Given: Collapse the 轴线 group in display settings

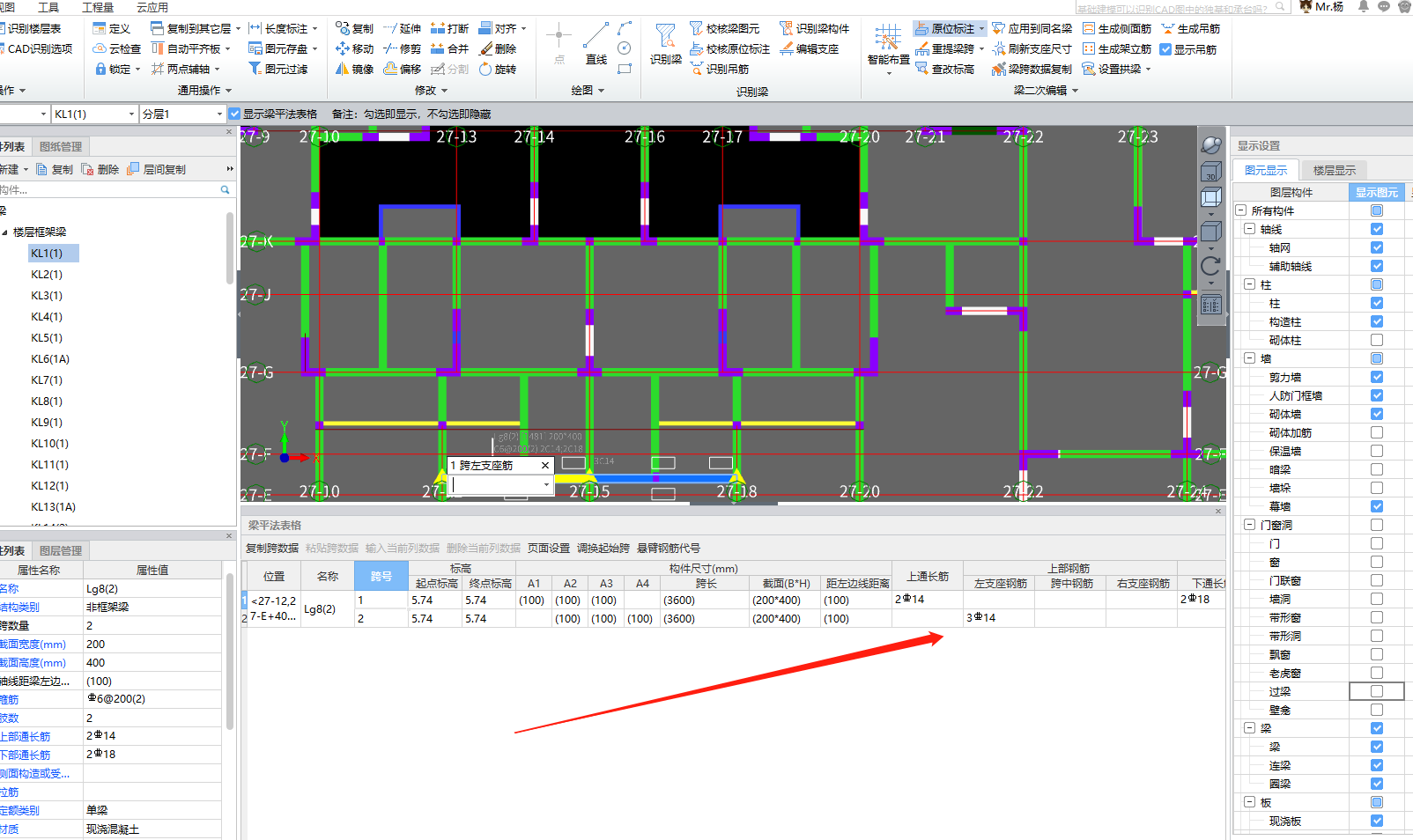Looking at the screenshot, I should [1249, 229].
